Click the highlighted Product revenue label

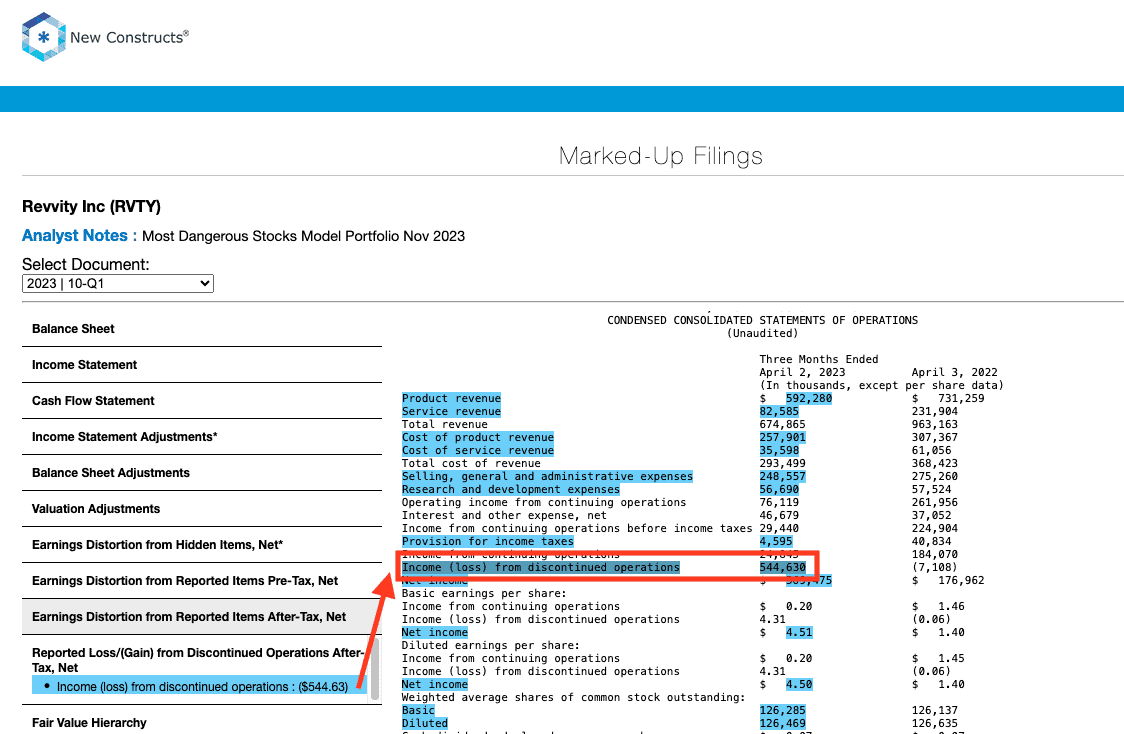point(451,398)
